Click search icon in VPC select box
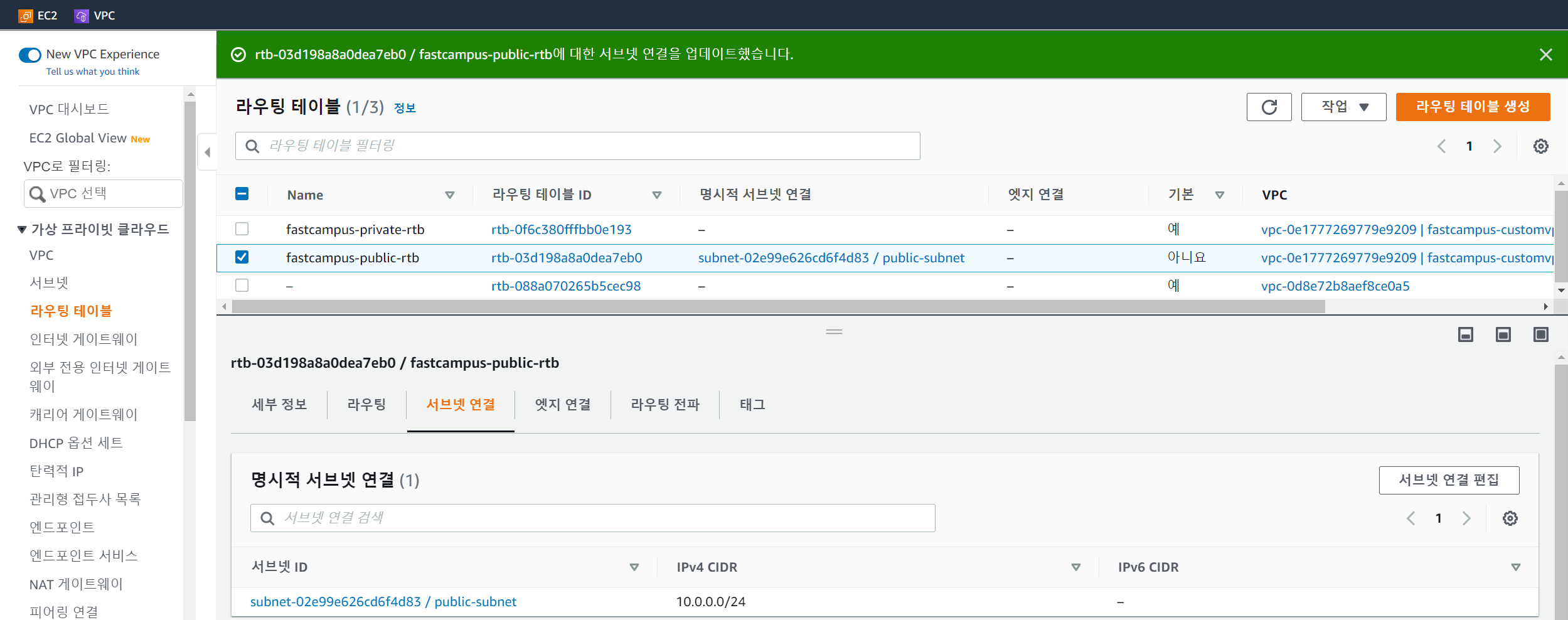The width and height of the screenshot is (1568, 620). pyautogui.click(x=38, y=194)
